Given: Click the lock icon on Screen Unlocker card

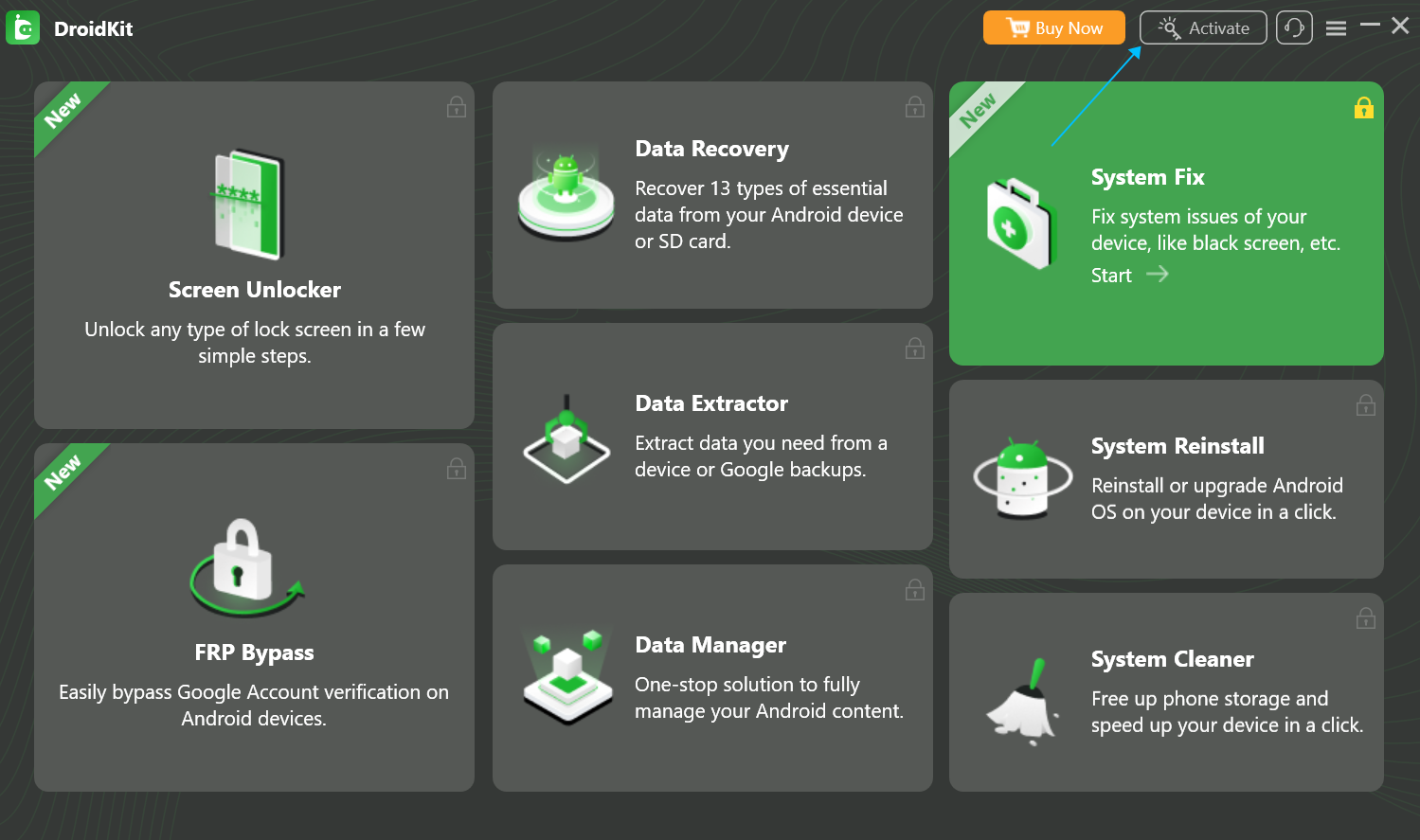Looking at the screenshot, I should coord(457,107).
